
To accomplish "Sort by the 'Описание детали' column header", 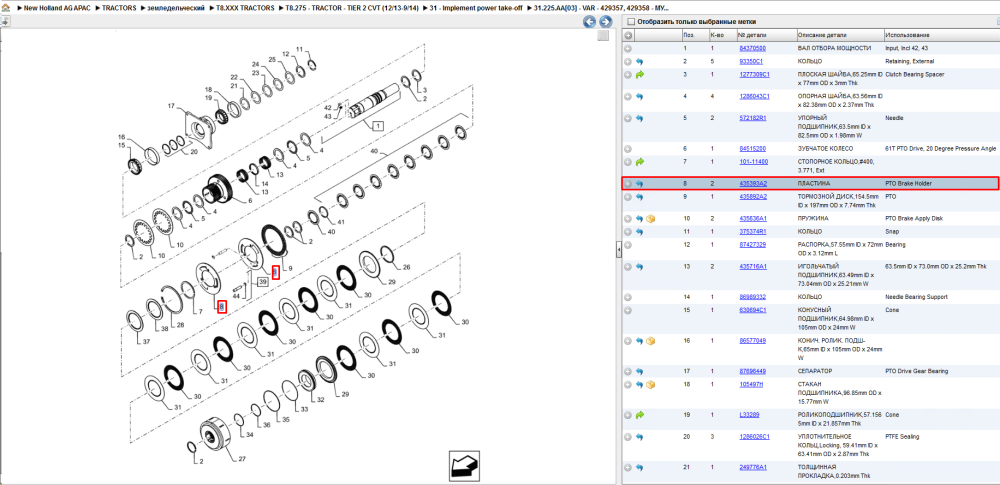I will coord(840,35).
